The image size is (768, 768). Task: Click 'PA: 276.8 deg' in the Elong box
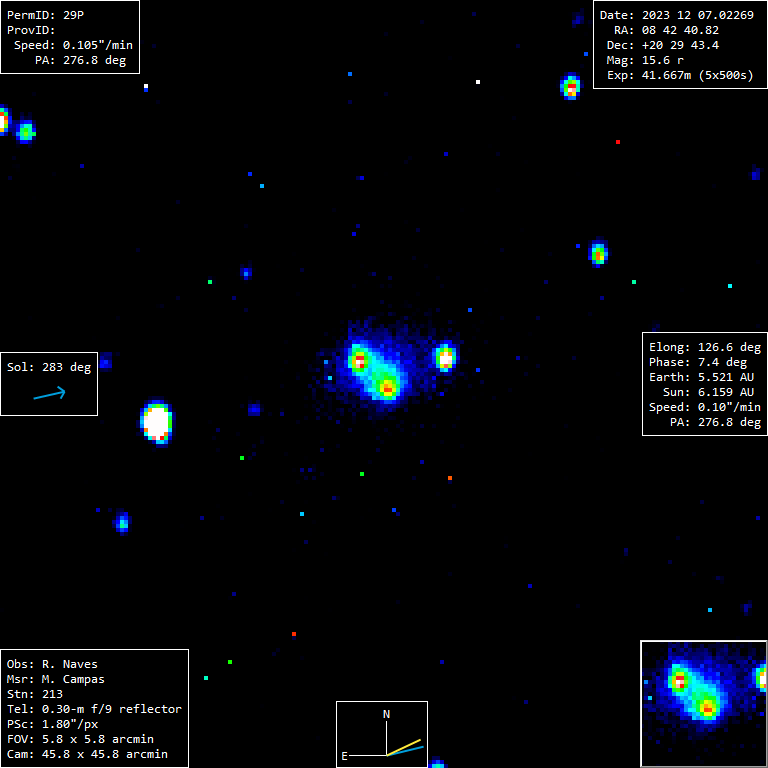[715, 422]
